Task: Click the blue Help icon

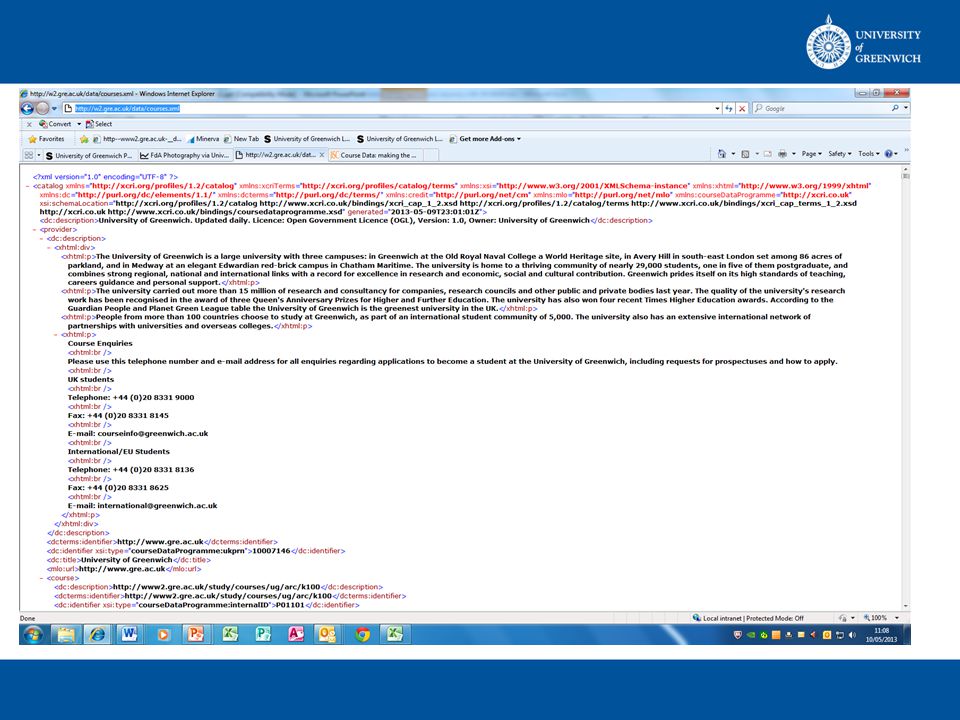Action: click(888, 154)
